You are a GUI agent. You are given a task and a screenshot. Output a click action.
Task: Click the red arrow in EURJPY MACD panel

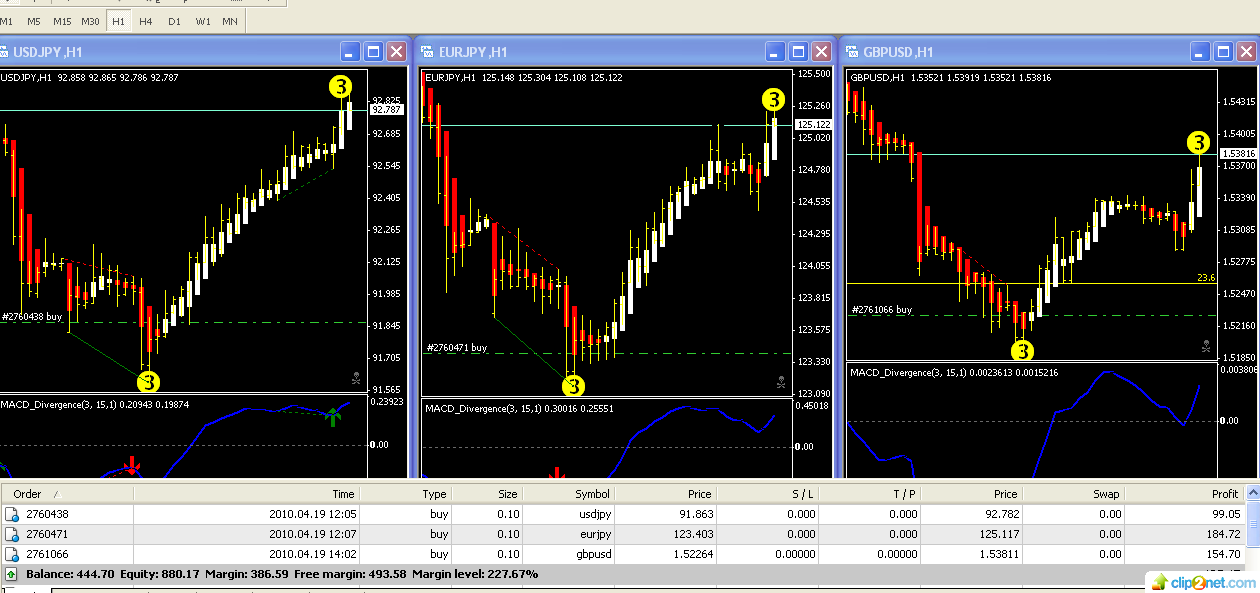pos(558,473)
